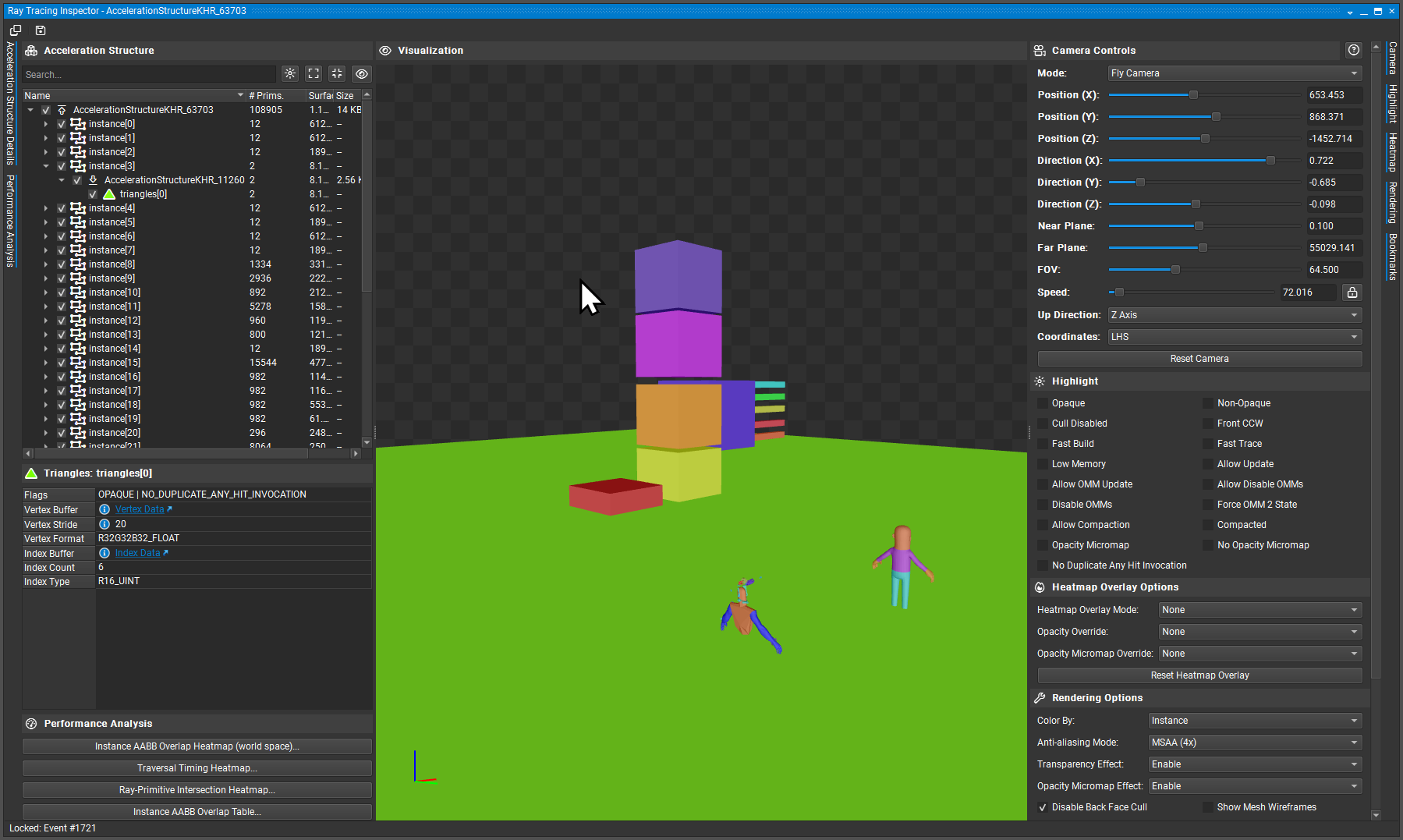The width and height of the screenshot is (1403, 840).
Task: Enable the Opaque highlight checkbox
Action: (1043, 403)
